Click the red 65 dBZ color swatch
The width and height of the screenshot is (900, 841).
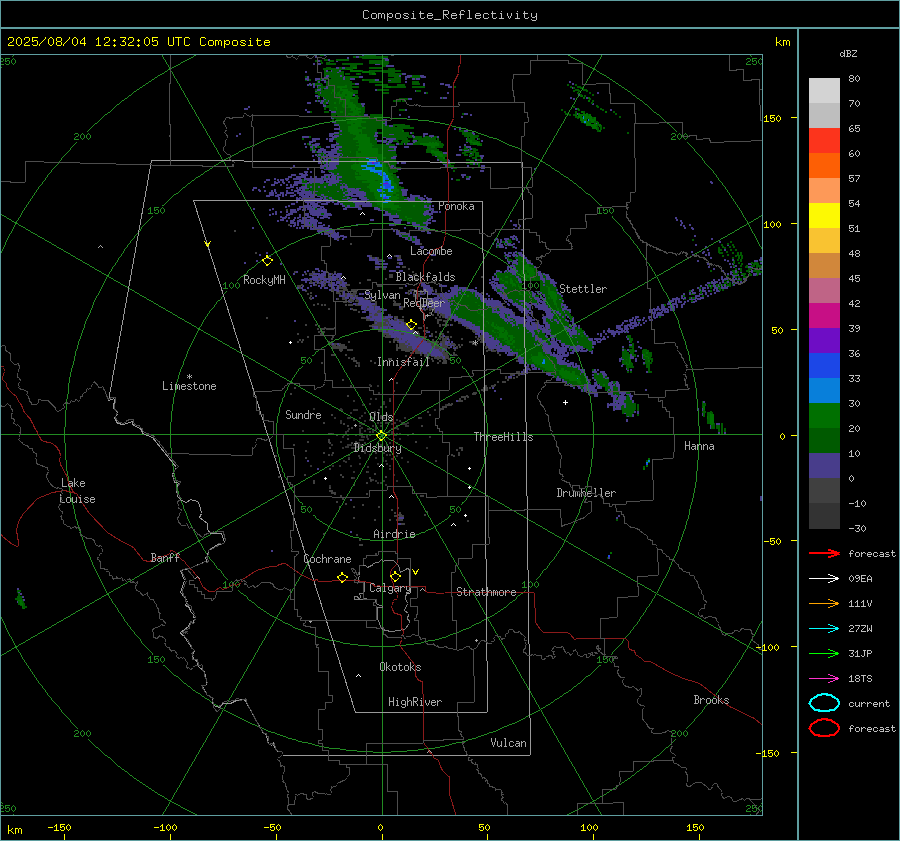pyautogui.click(x=824, y=141)
